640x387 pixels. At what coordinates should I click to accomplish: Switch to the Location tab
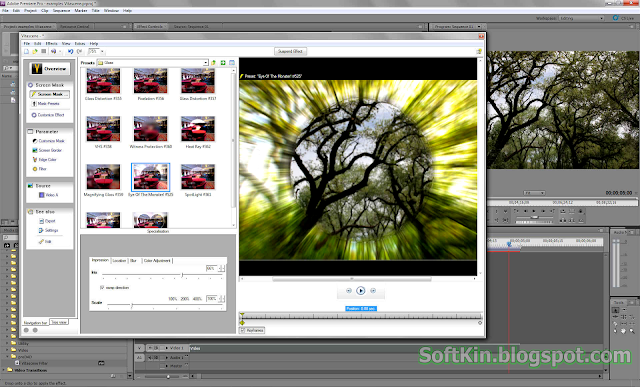click(x=119, y=260)
